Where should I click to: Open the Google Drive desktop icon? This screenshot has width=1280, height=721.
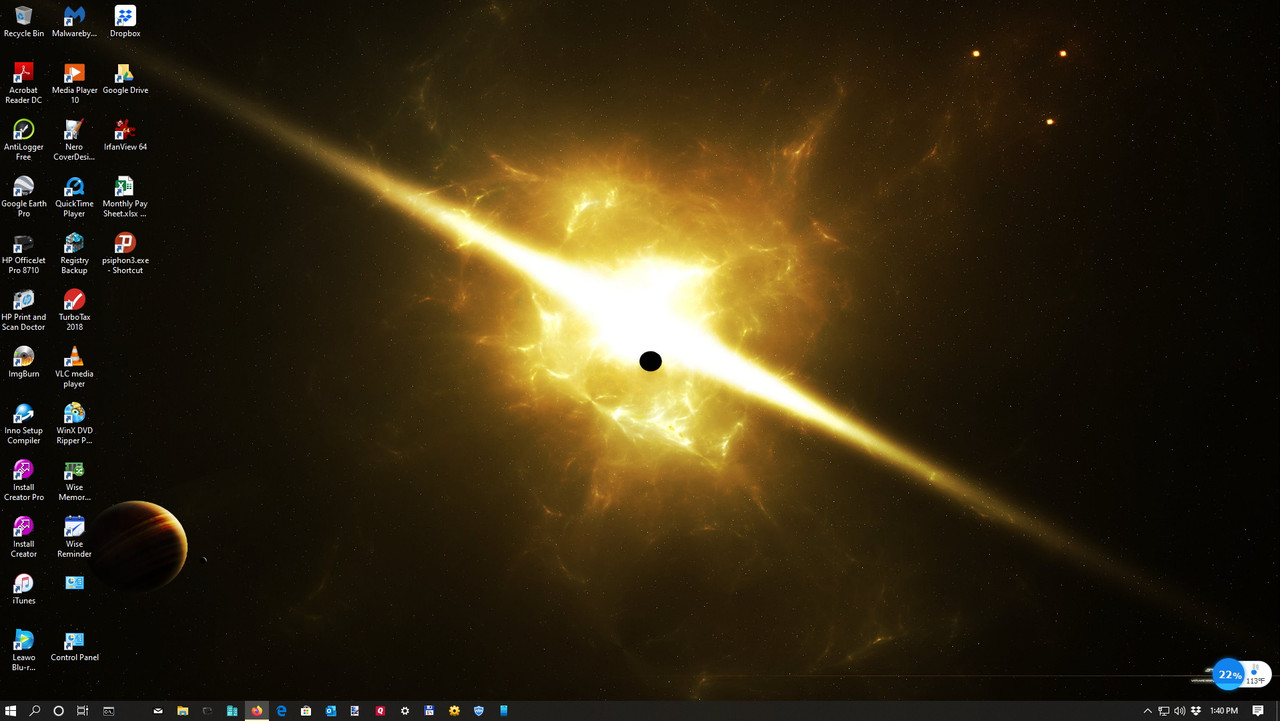(x=125, y=78)
